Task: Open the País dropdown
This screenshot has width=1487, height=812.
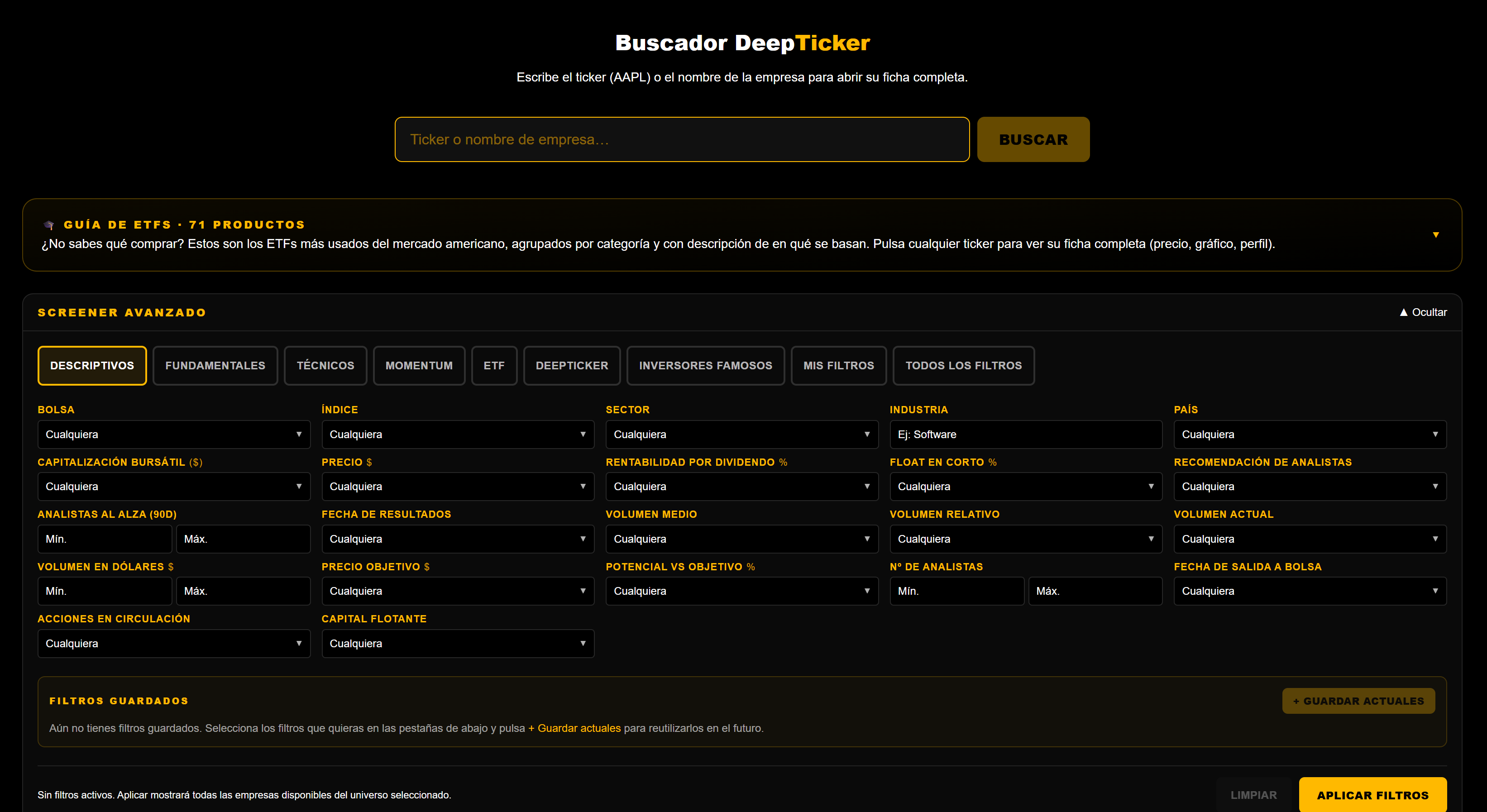Action: coord(1310,435)
